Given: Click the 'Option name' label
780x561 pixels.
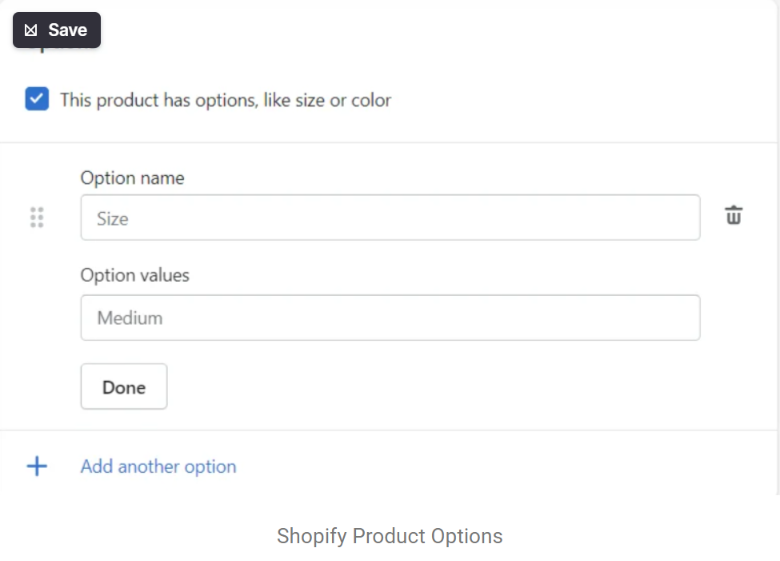Looking at the screenshot, I should pyautogui.click(x=132, y=178).
